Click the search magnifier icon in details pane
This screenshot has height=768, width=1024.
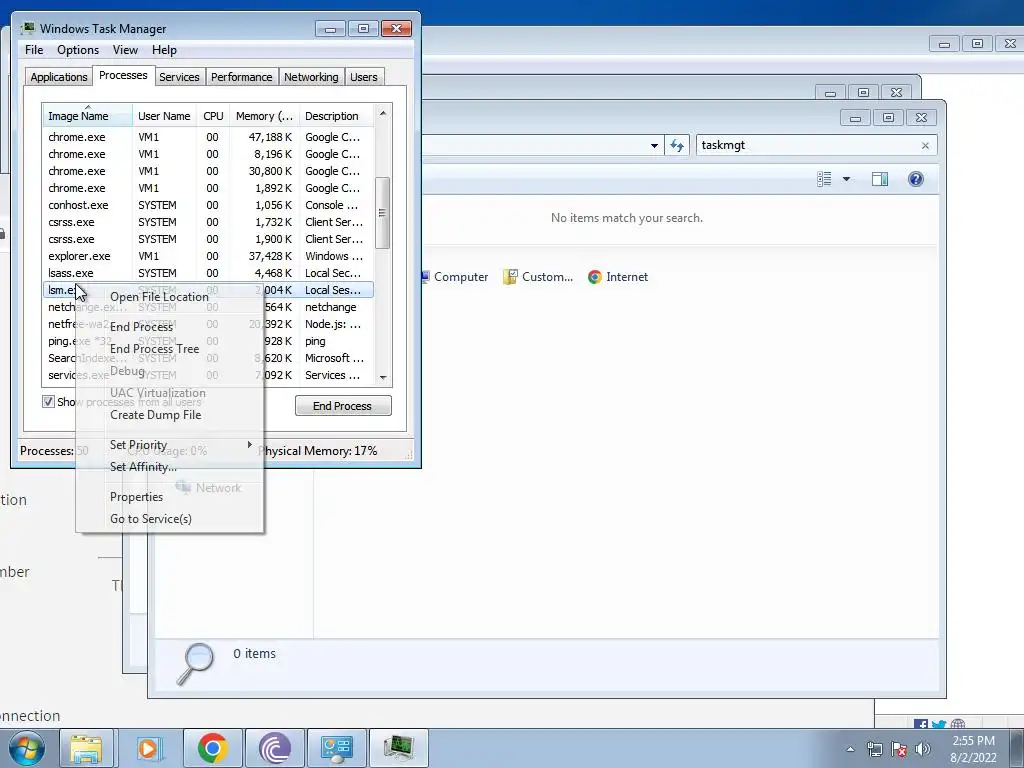195,663
